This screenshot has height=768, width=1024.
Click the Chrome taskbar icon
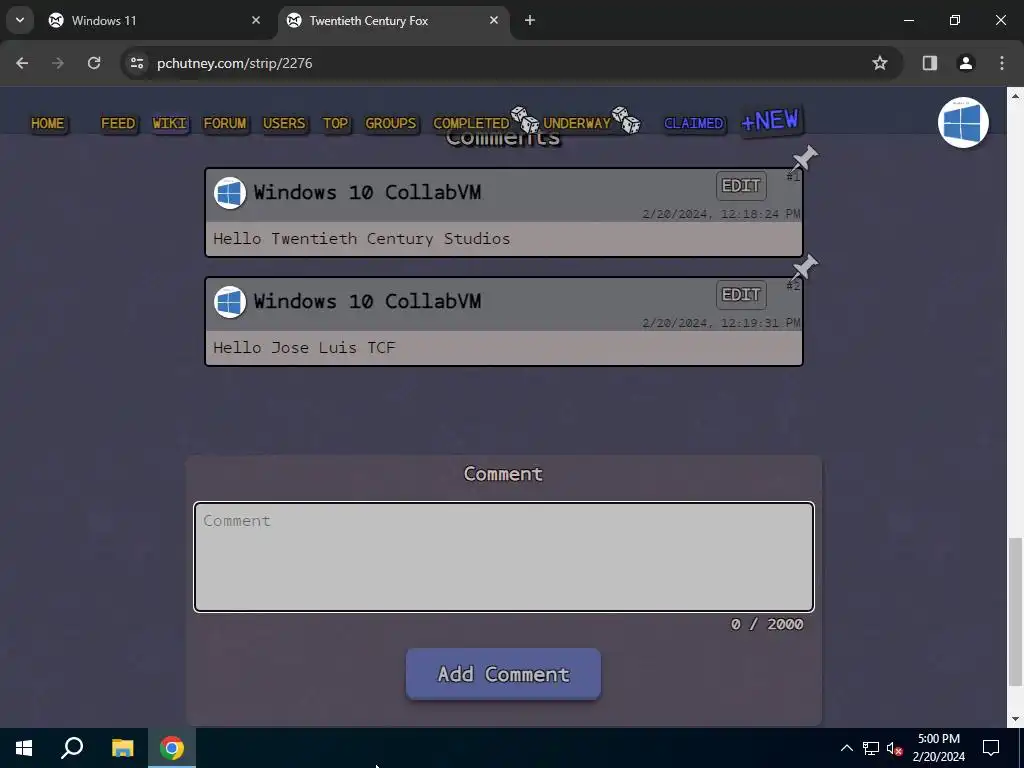172,748
